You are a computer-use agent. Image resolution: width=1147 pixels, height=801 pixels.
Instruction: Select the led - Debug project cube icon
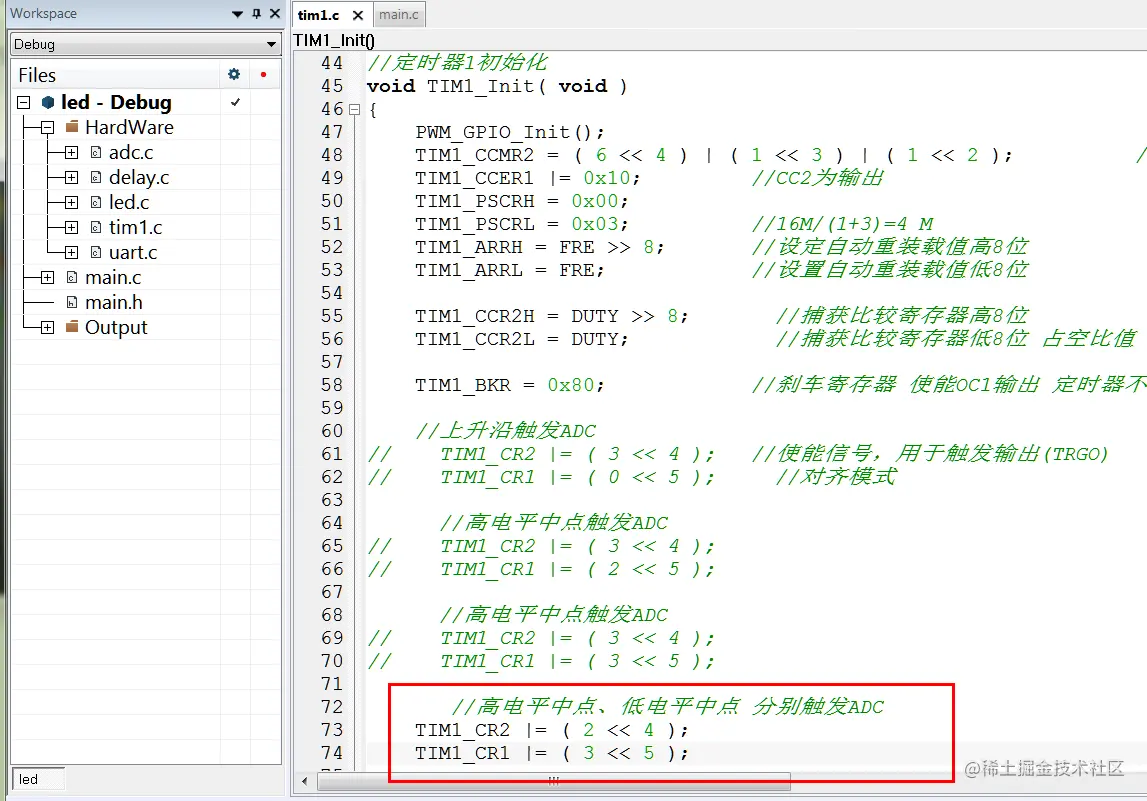[48, 102]
